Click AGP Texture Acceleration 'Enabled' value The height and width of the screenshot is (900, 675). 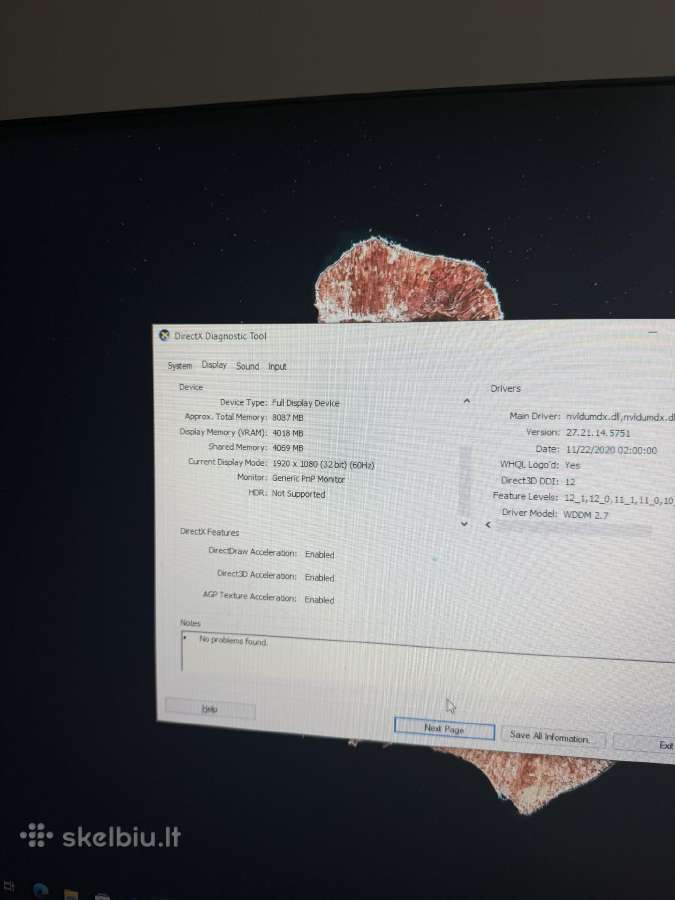(319, 600)
